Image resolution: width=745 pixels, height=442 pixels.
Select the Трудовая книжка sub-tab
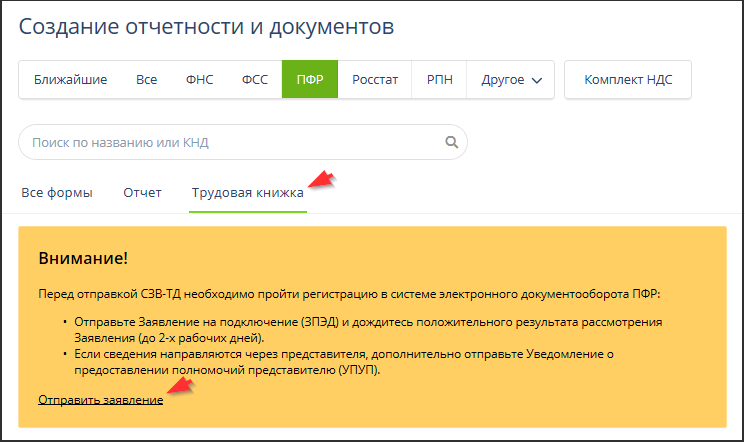(x=247, y=193)
